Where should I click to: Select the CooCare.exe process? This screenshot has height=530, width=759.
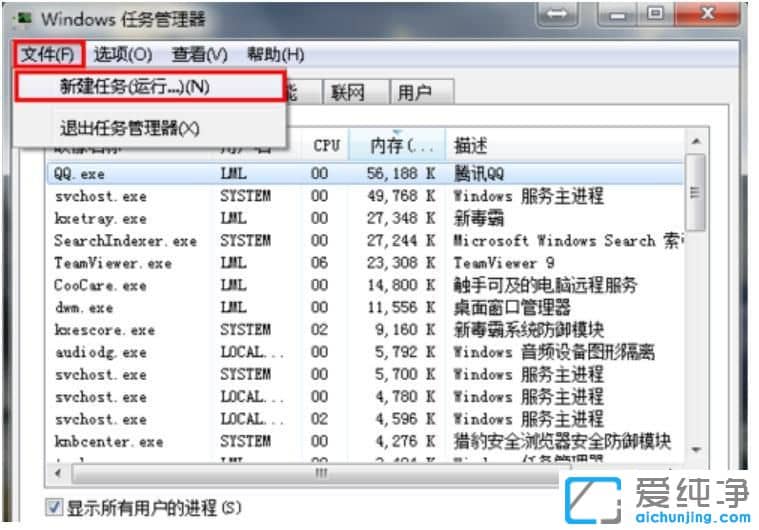pyautogui.click(x=365, y=285)
